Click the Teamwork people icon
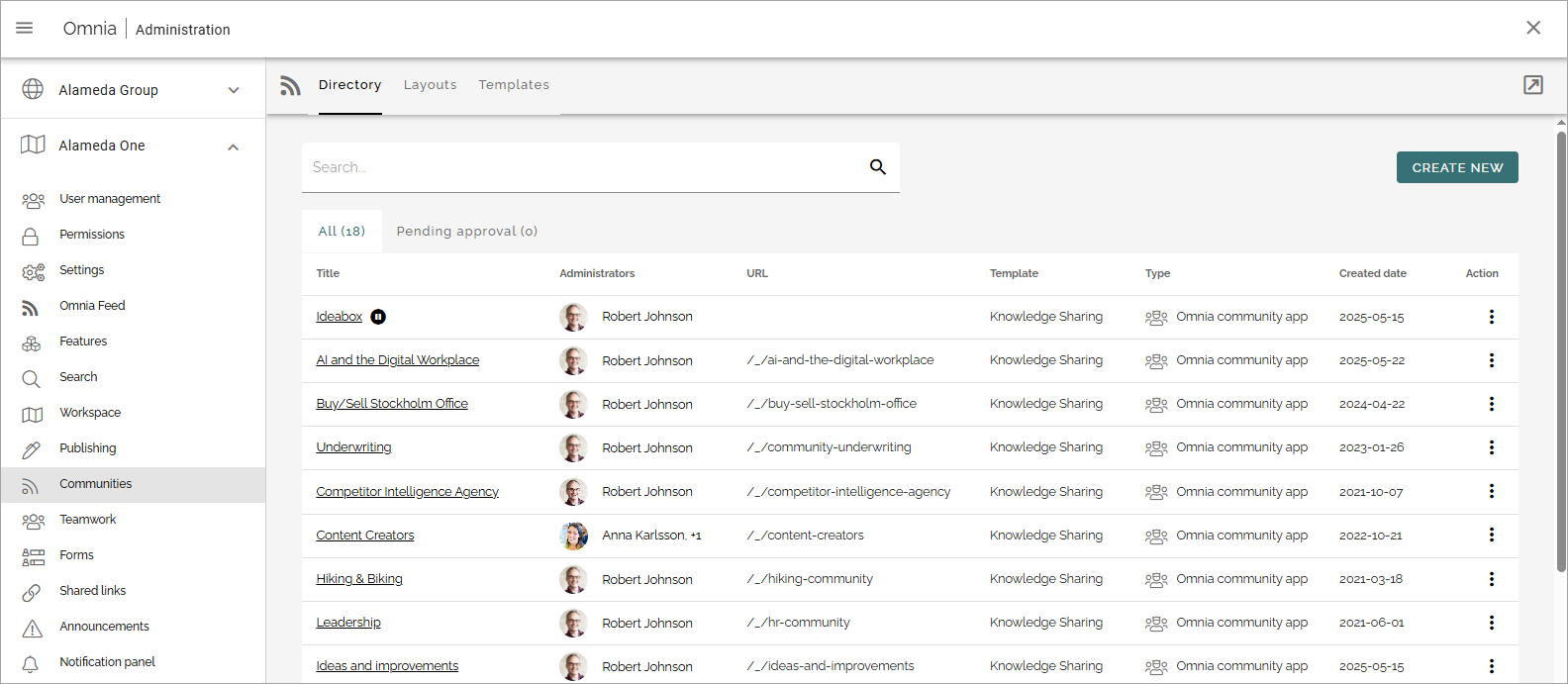1568x684 pixels. tap(33, 521)
